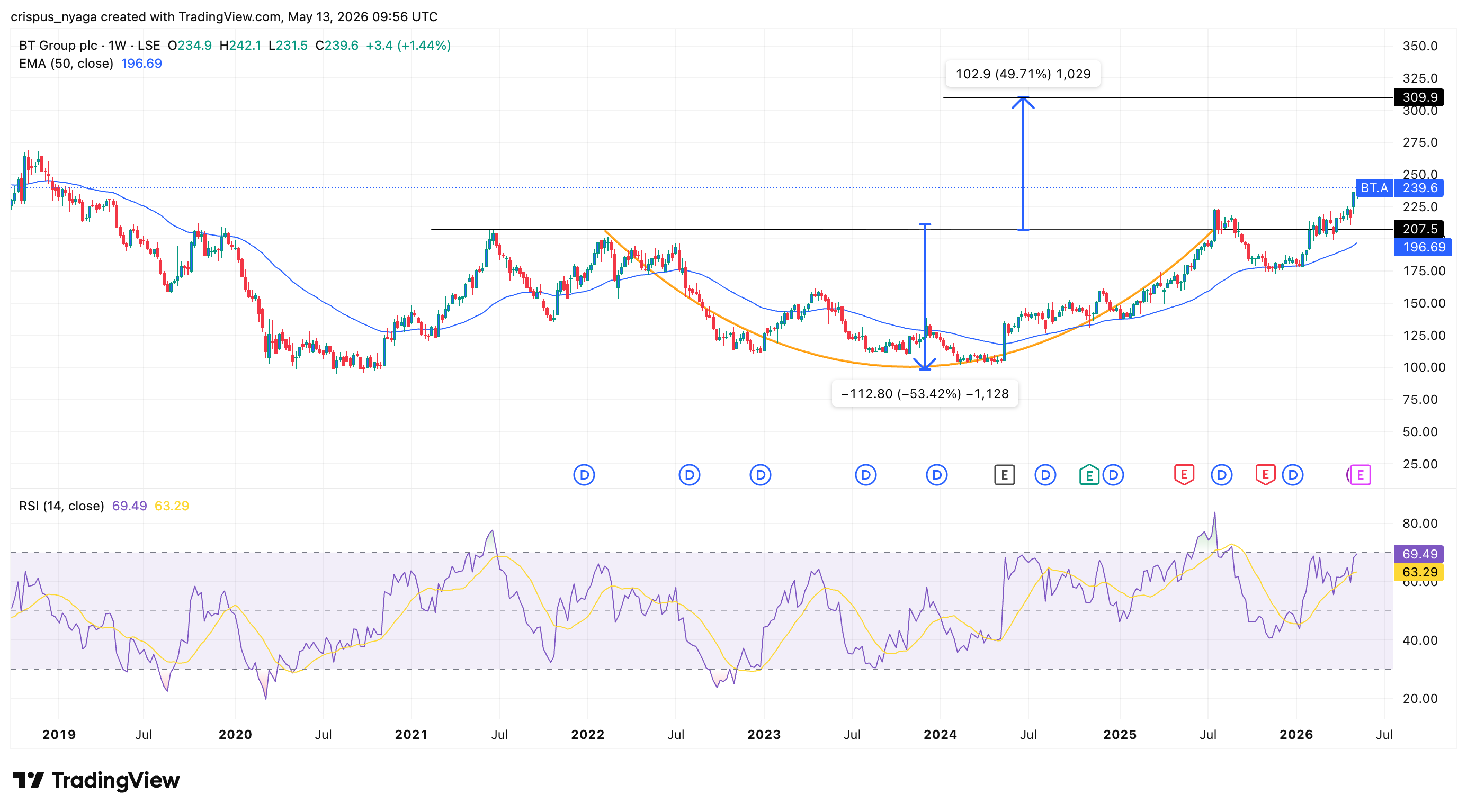
Task: Open the first red earnings E marker, before Jul 2025
Action: pyautogui.click(x=1184, y=475)
